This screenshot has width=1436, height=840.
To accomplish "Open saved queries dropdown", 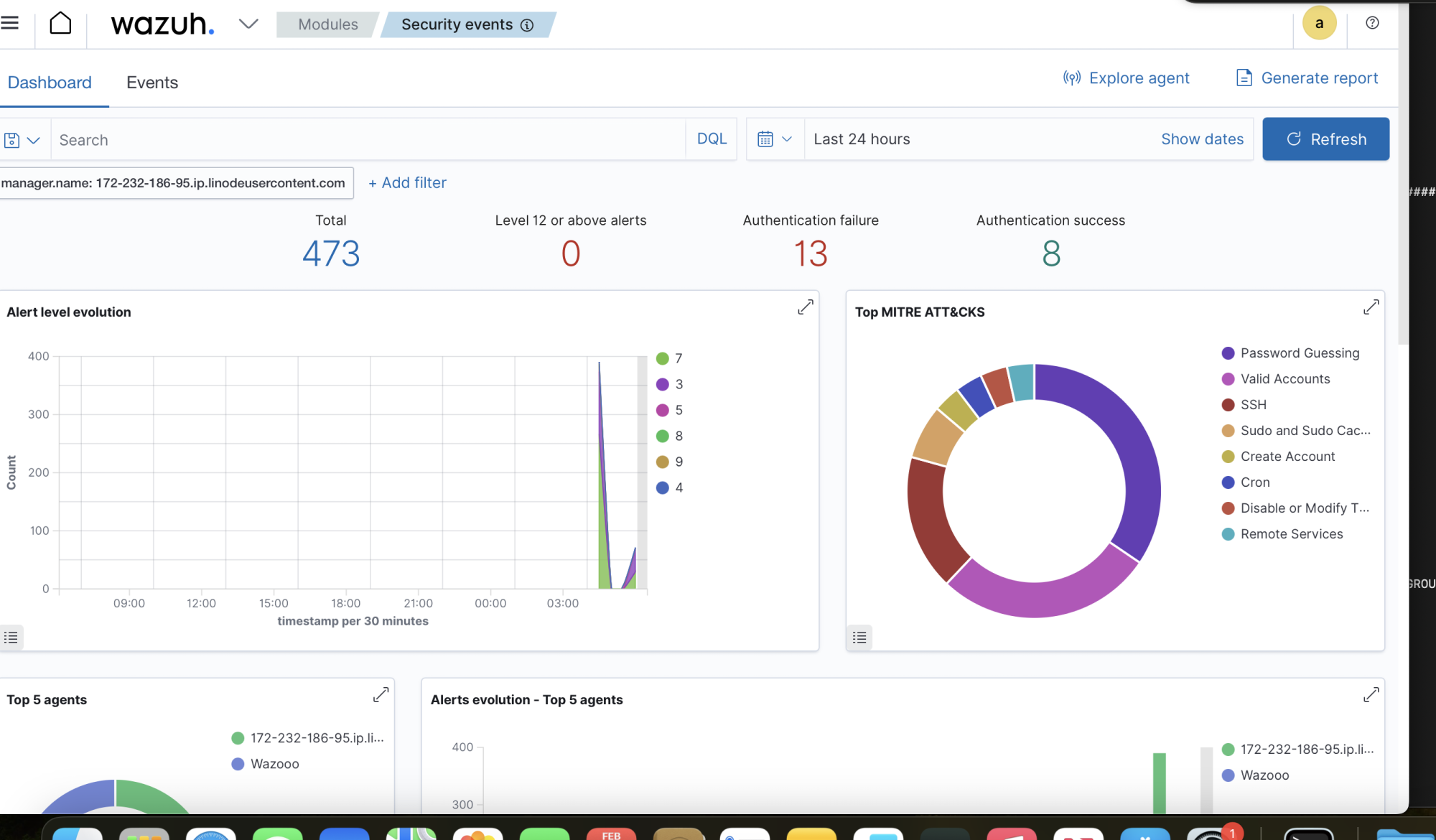I will tap(22, 139).
